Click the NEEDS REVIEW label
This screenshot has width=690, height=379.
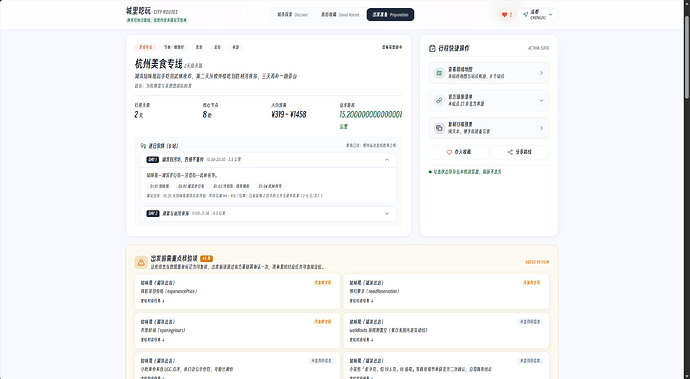pos(537,262)
